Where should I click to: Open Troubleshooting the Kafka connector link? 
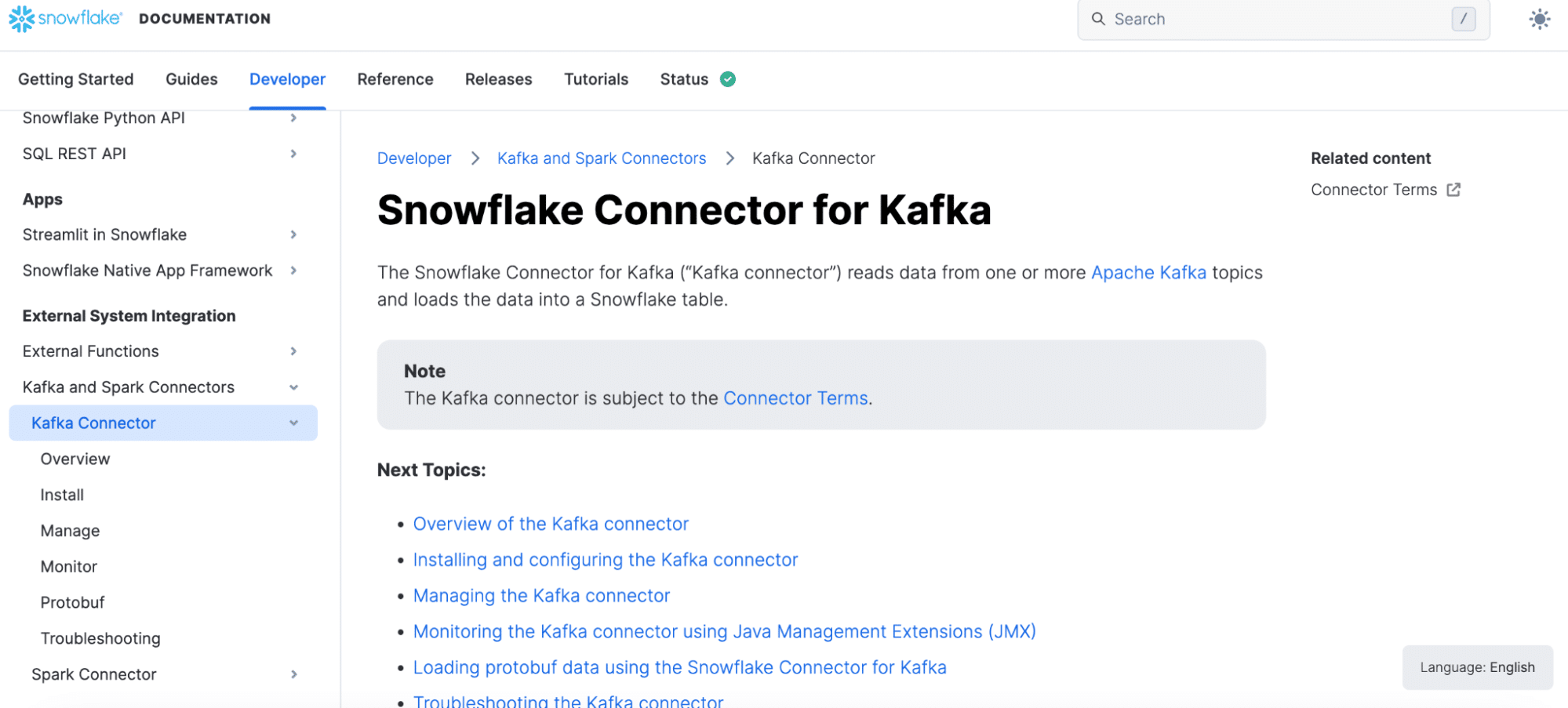click(569, 701)
